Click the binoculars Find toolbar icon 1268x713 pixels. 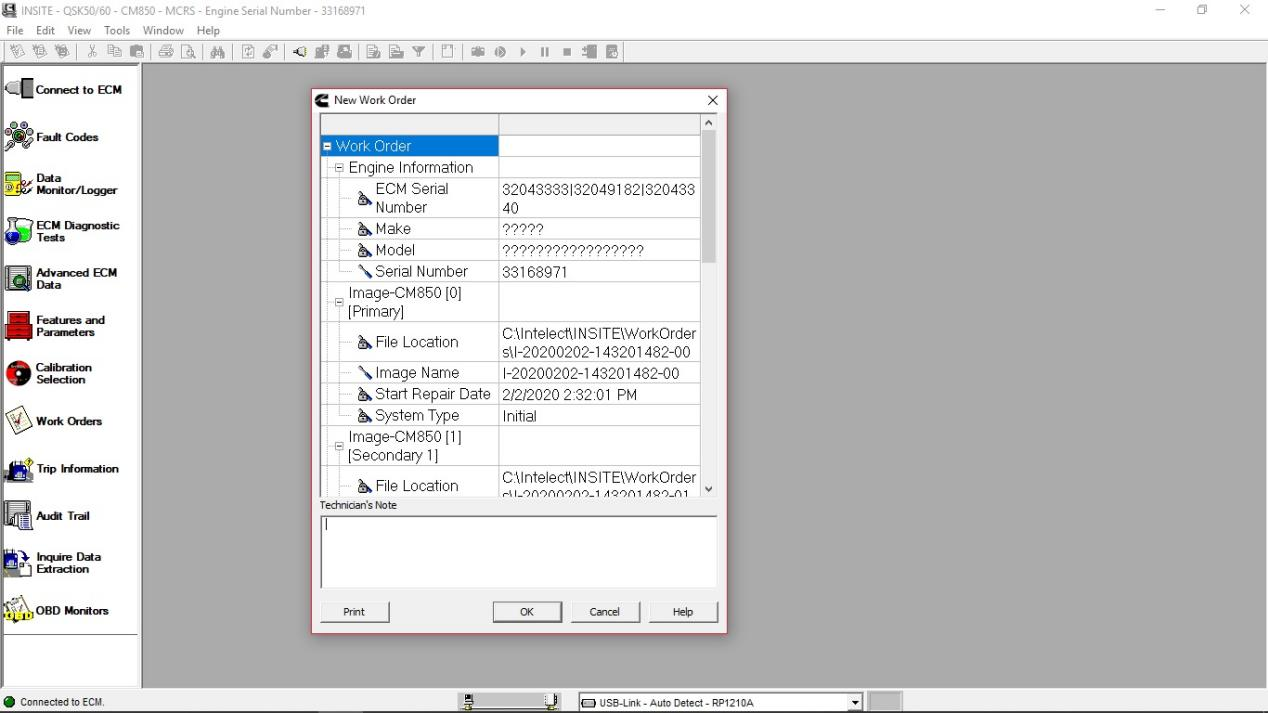click(x=218, y=52)
